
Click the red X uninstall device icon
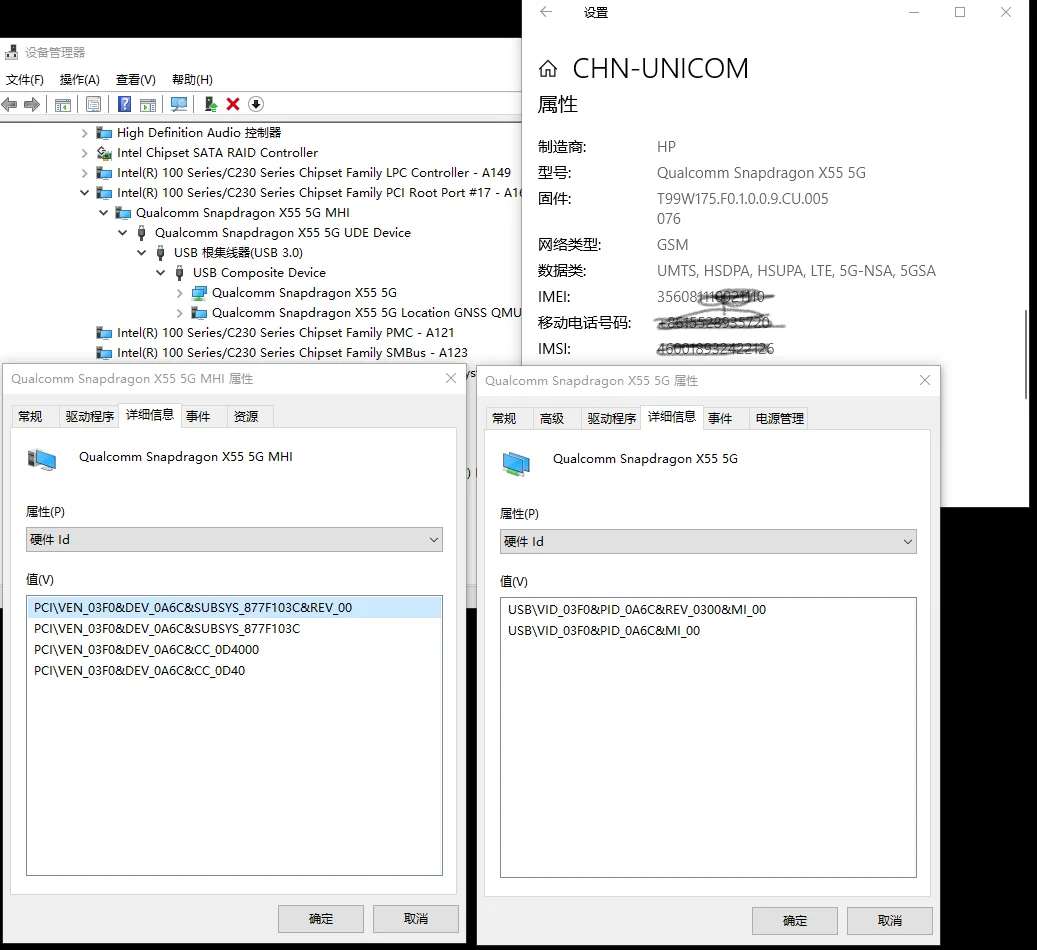[x=233, y=104]
